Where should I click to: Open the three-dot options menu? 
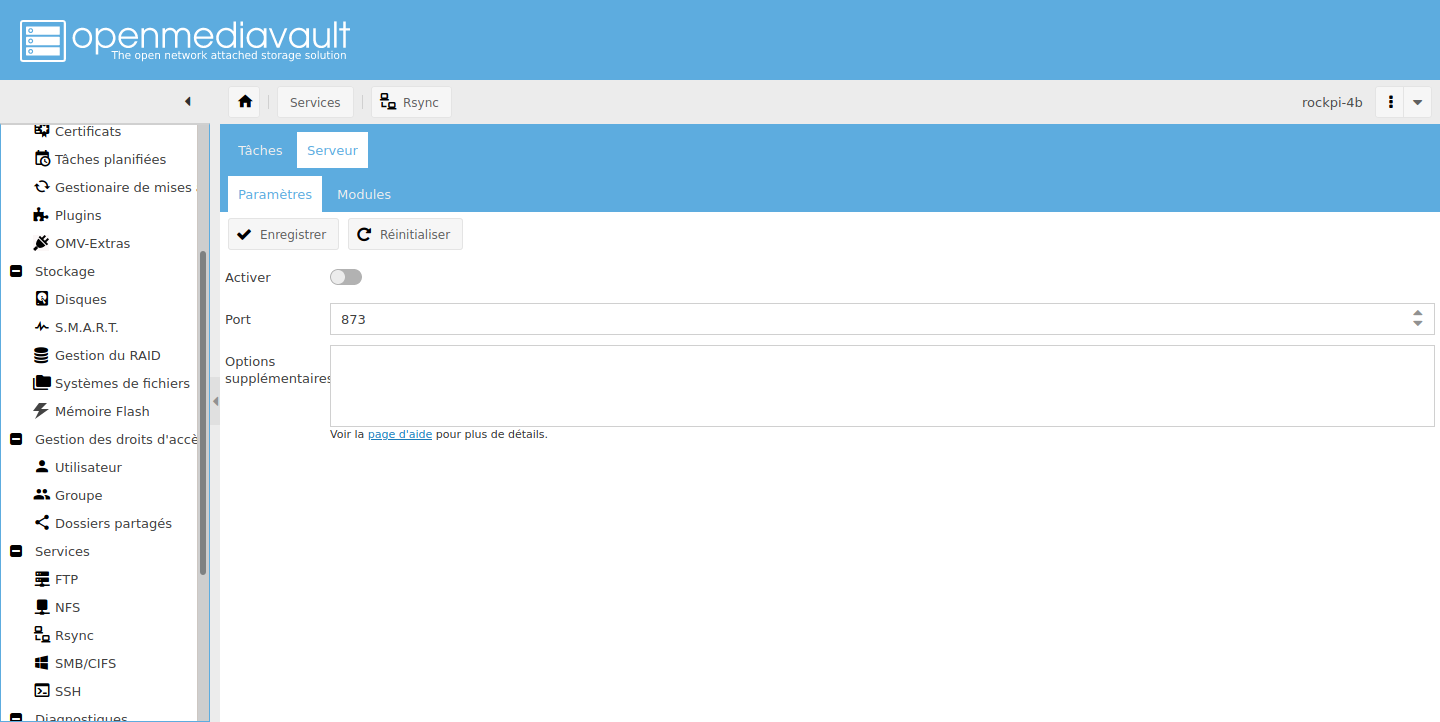[x=1390, y=102]
